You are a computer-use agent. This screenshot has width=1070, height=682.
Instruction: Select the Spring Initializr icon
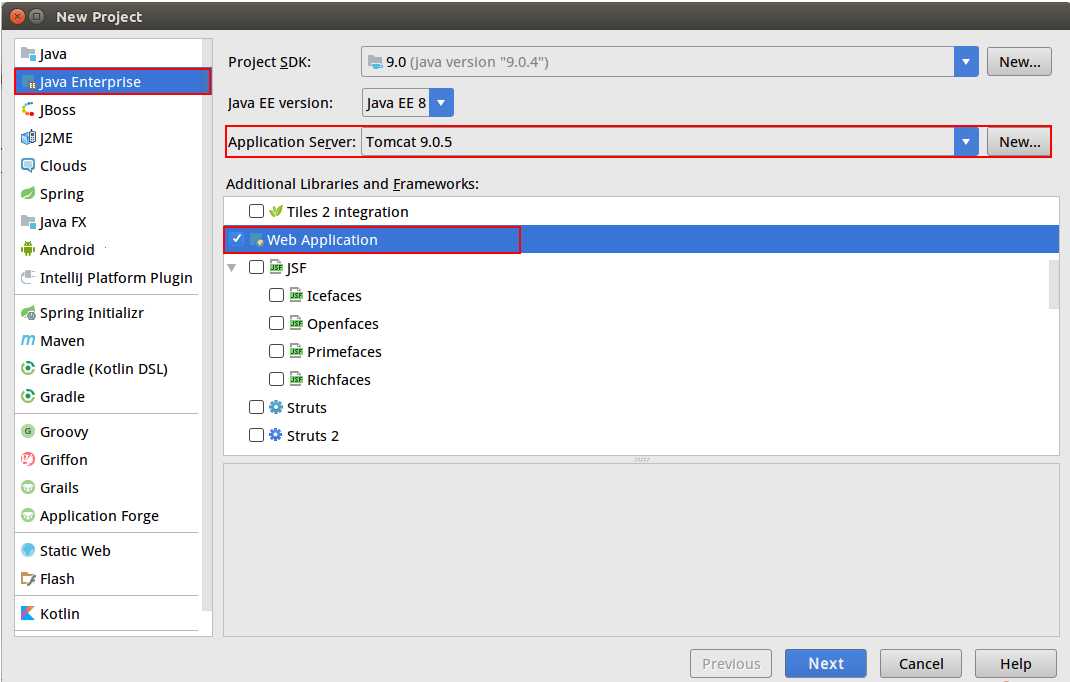click(x=28, y=313)
